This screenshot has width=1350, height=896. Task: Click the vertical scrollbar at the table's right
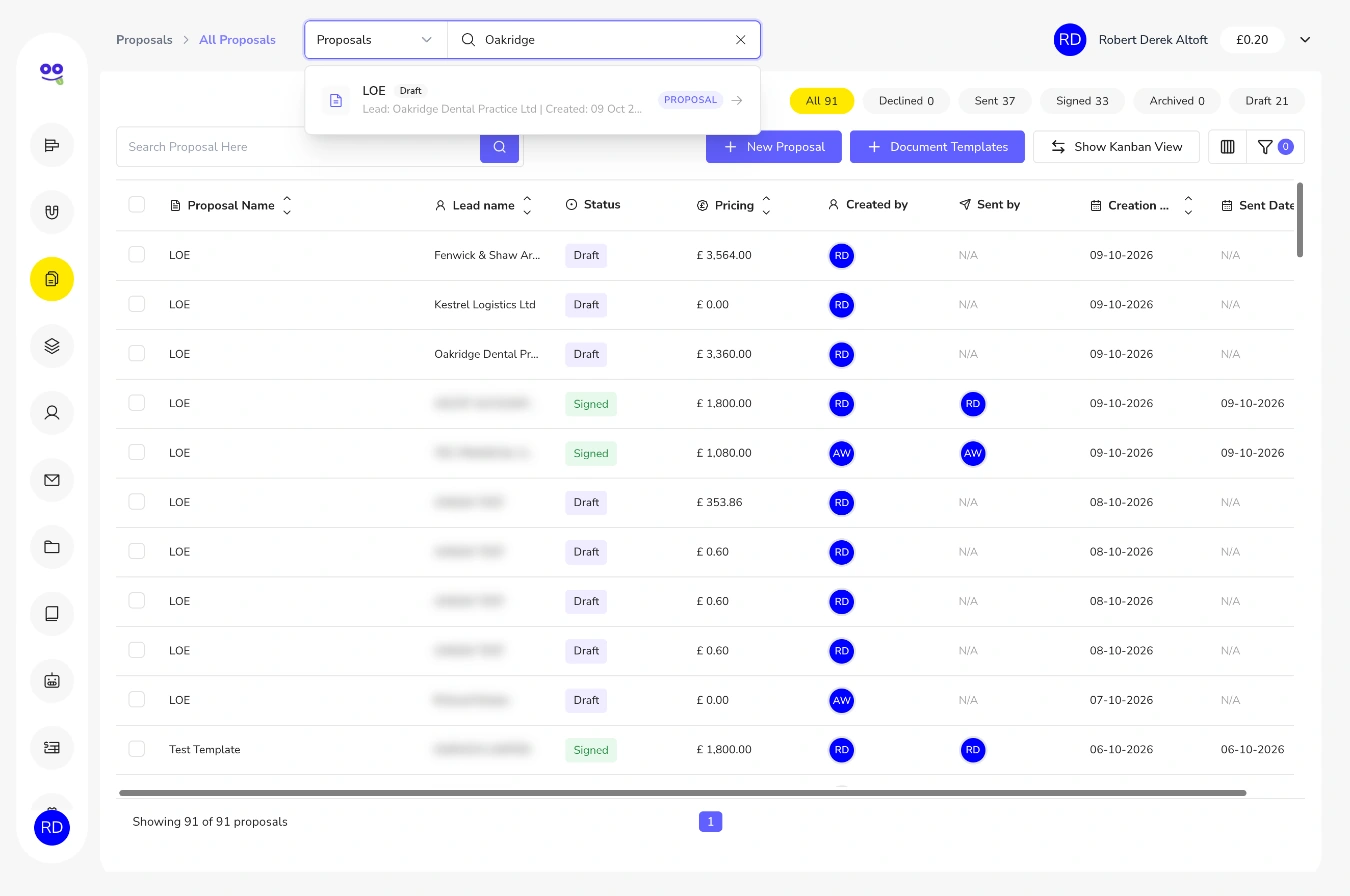tap(1300, 219)
